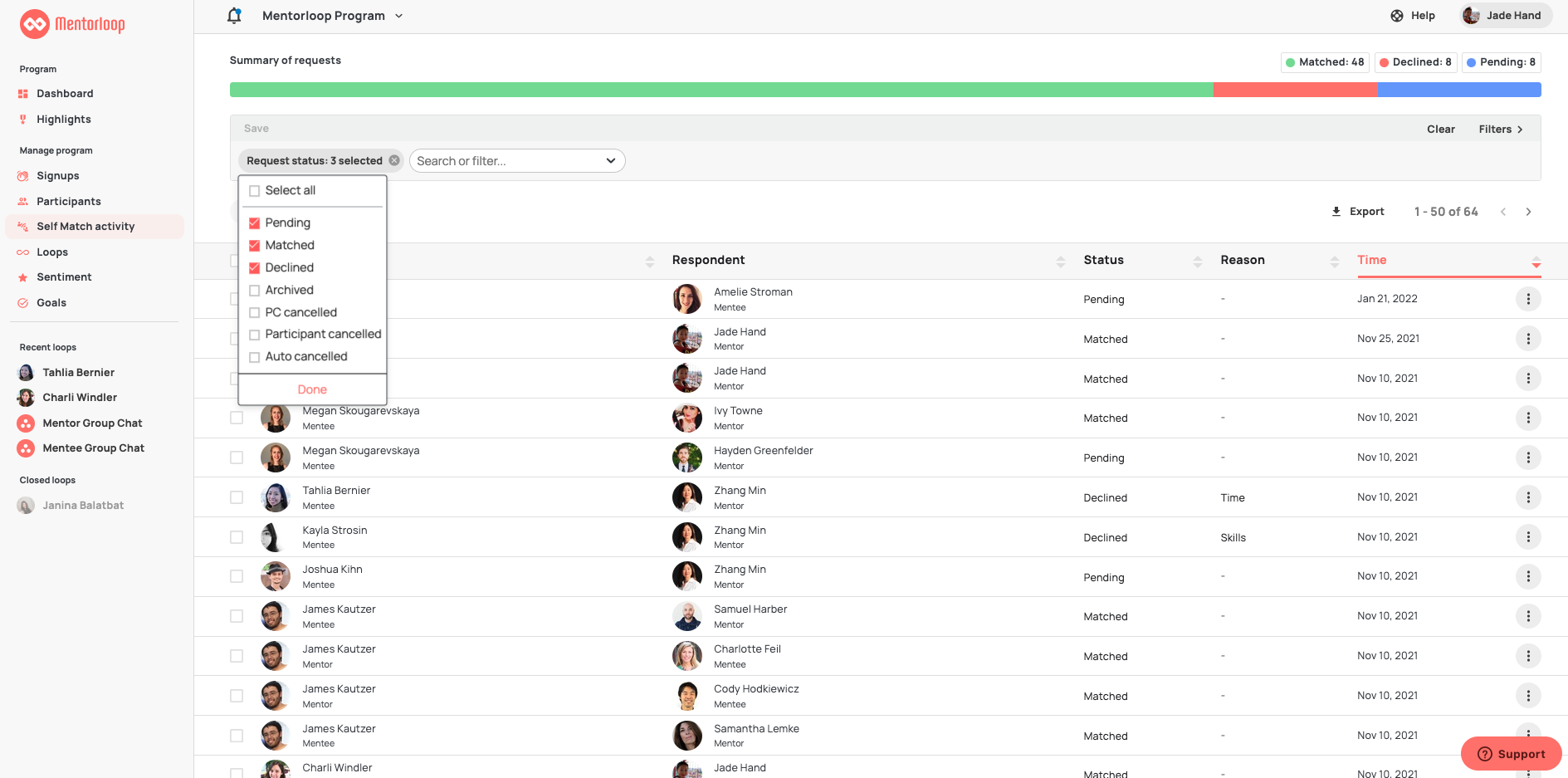Check the PC cancelled status filter
Screen dimensions: 1568x778
click(x=255, y=313)
